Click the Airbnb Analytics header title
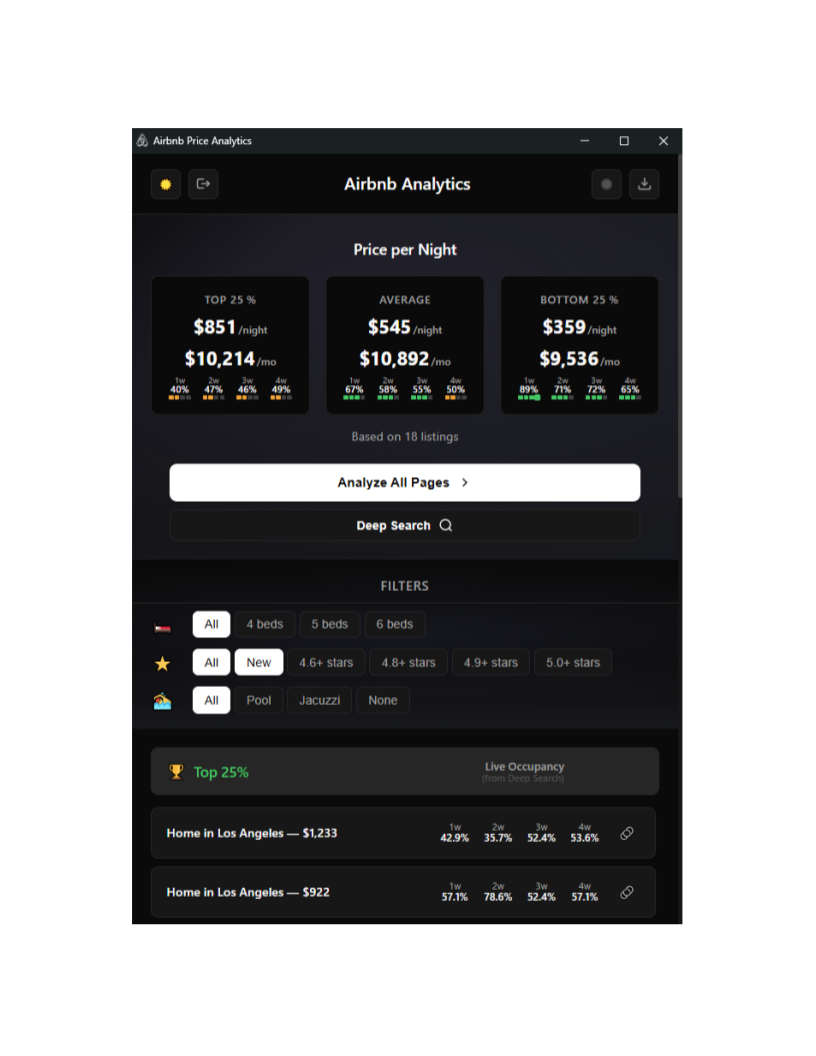Screen dimensions: 816x1056 coord(407,184)
